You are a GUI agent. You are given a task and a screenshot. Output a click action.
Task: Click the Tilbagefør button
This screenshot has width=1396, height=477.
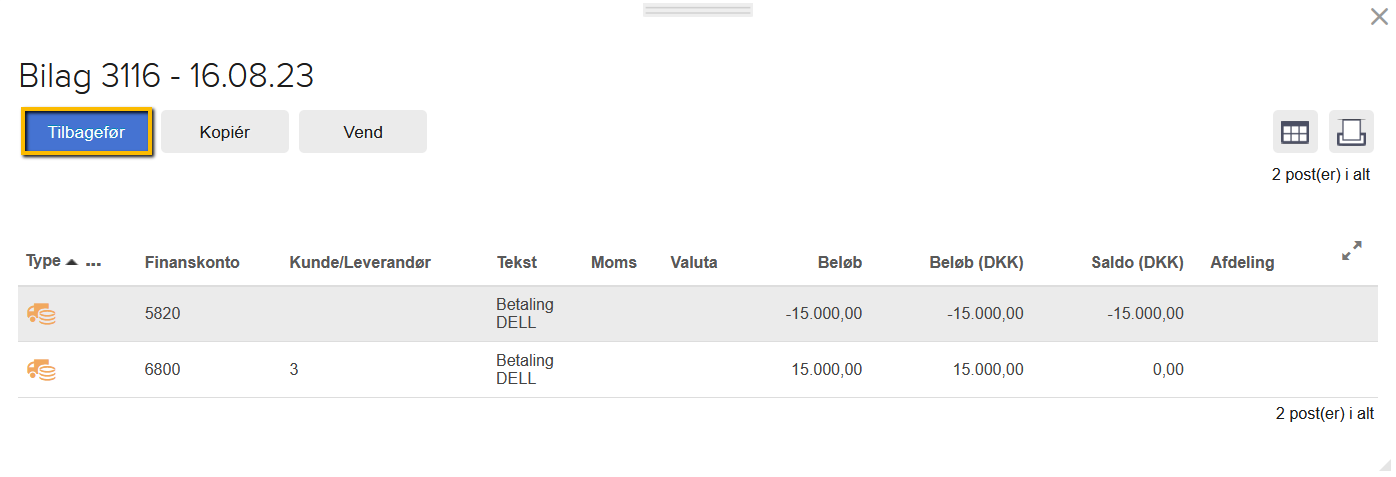[x=86, y=132]
